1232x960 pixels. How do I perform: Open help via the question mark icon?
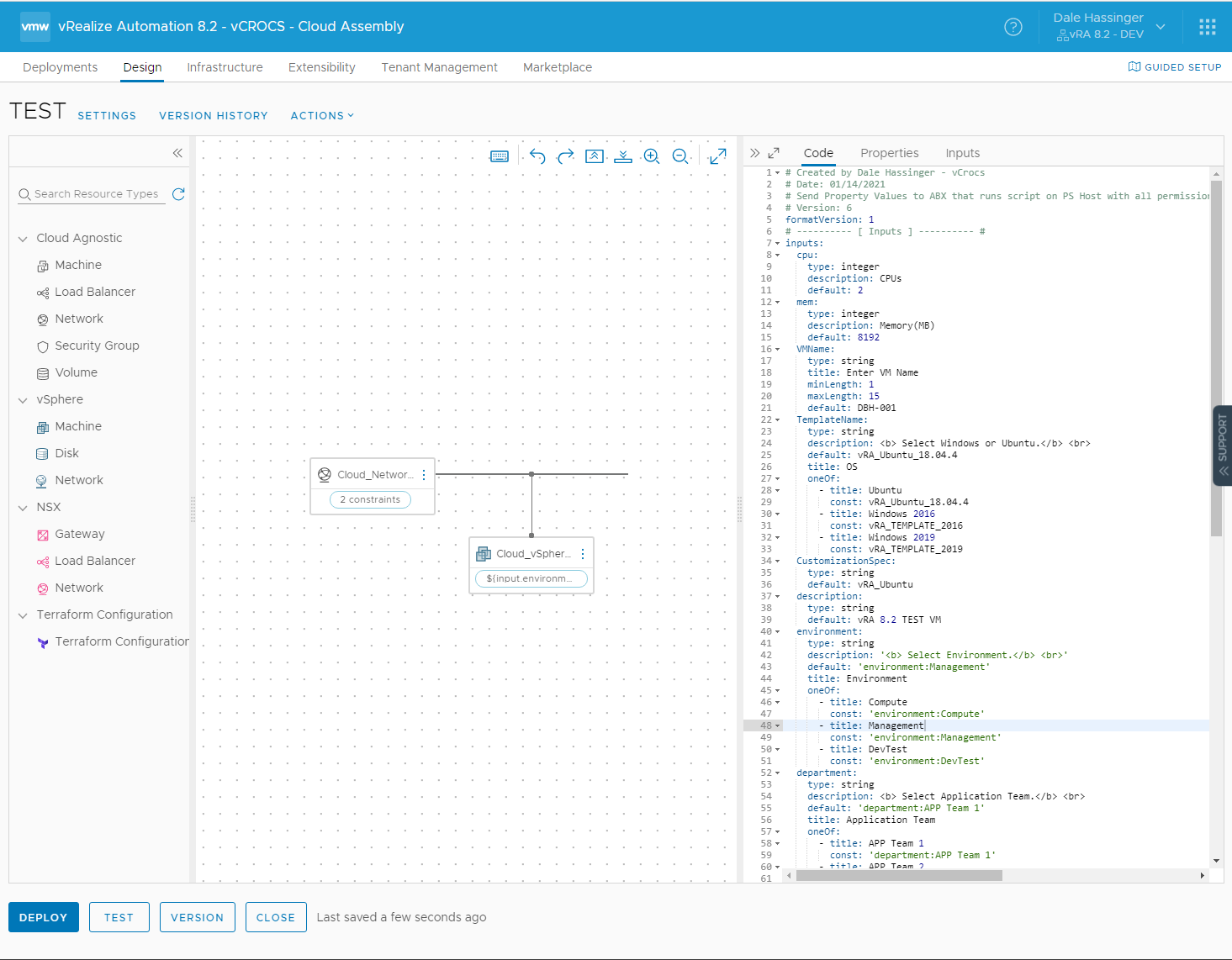click(1013, 26)
